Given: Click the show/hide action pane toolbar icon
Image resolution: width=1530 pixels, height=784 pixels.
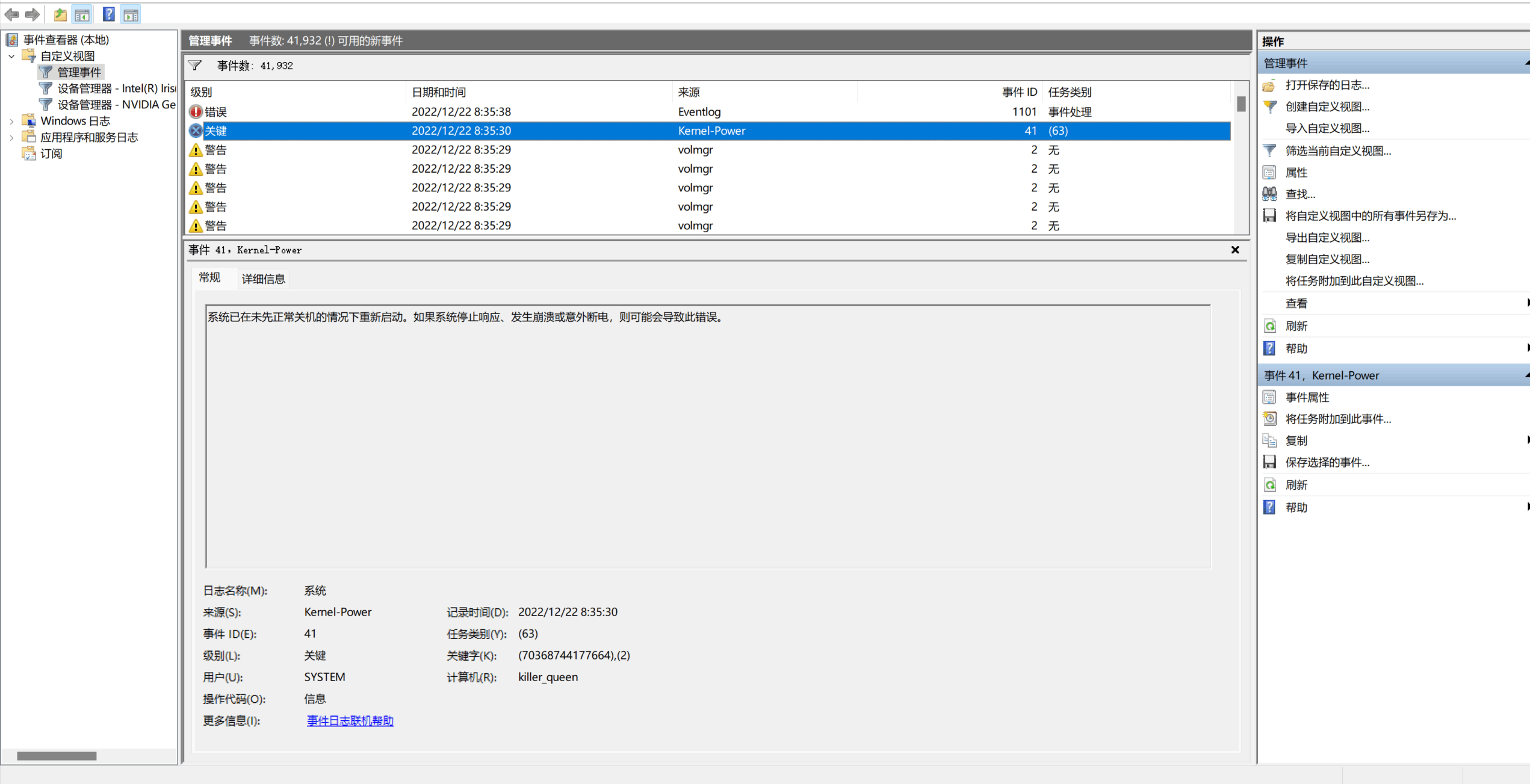Looking at the screenshot, I should (131, 14).
